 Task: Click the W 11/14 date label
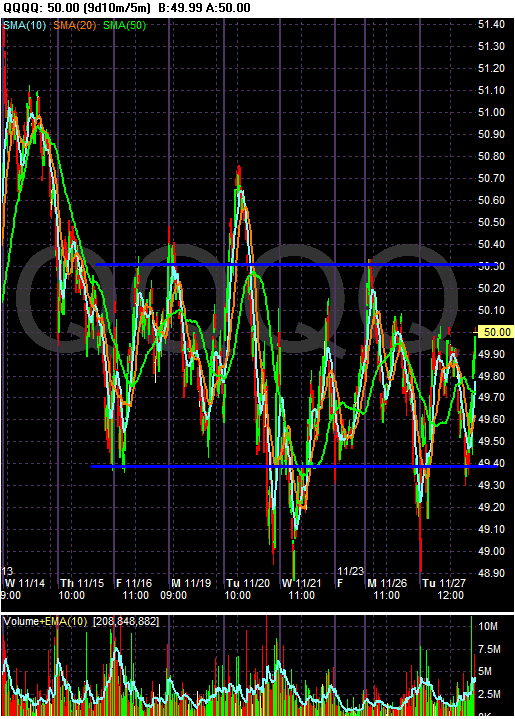point(25,583)
